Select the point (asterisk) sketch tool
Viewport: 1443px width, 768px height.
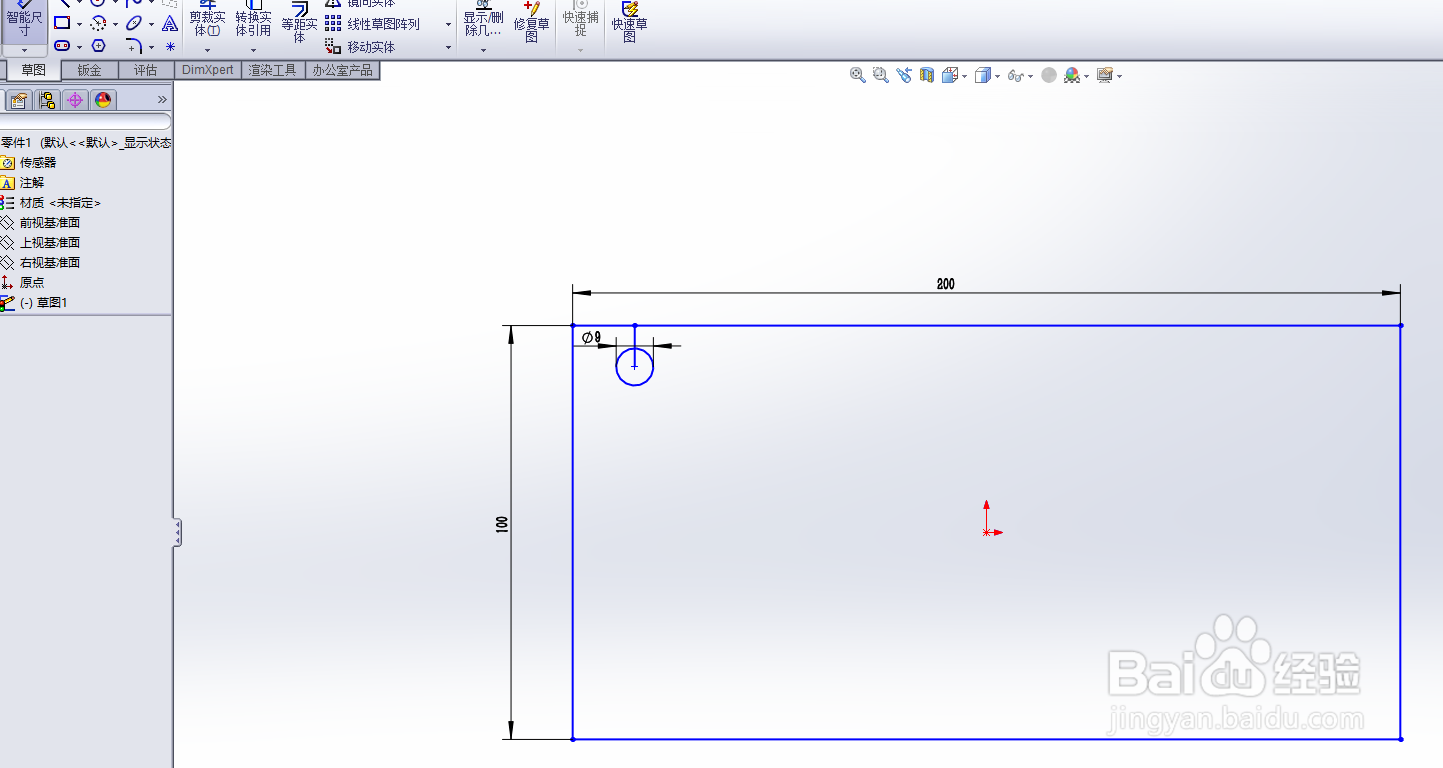(170, 46)
